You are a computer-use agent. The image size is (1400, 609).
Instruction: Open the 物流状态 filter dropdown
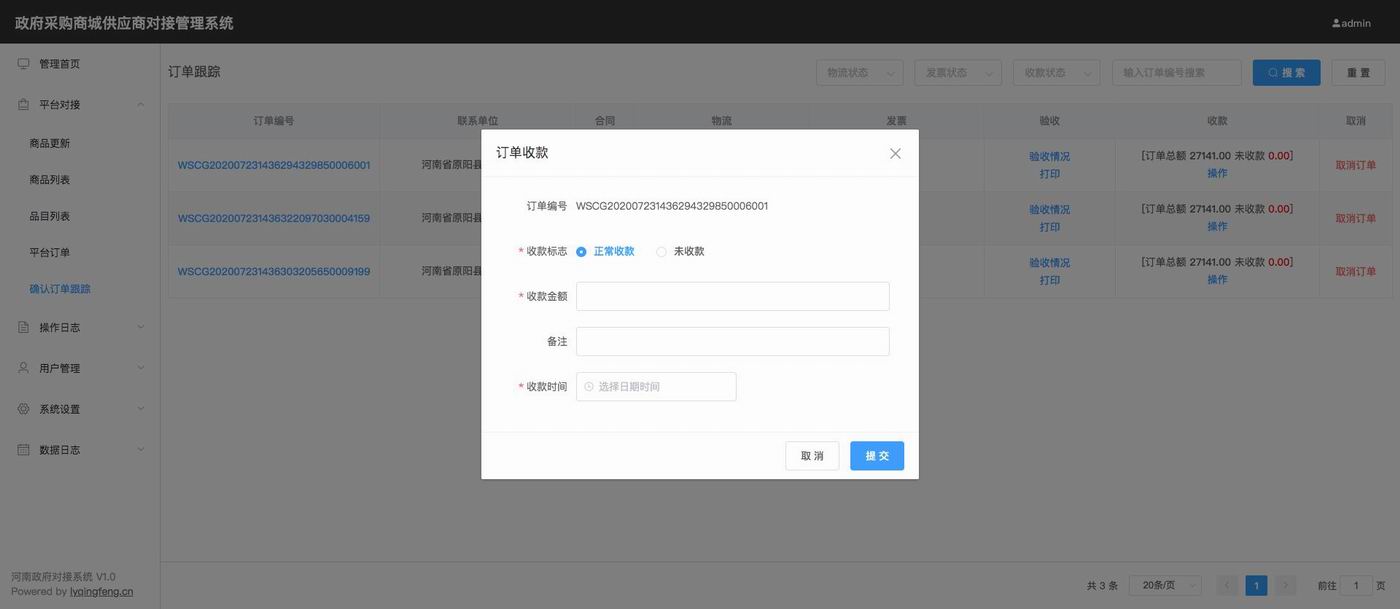859,73
